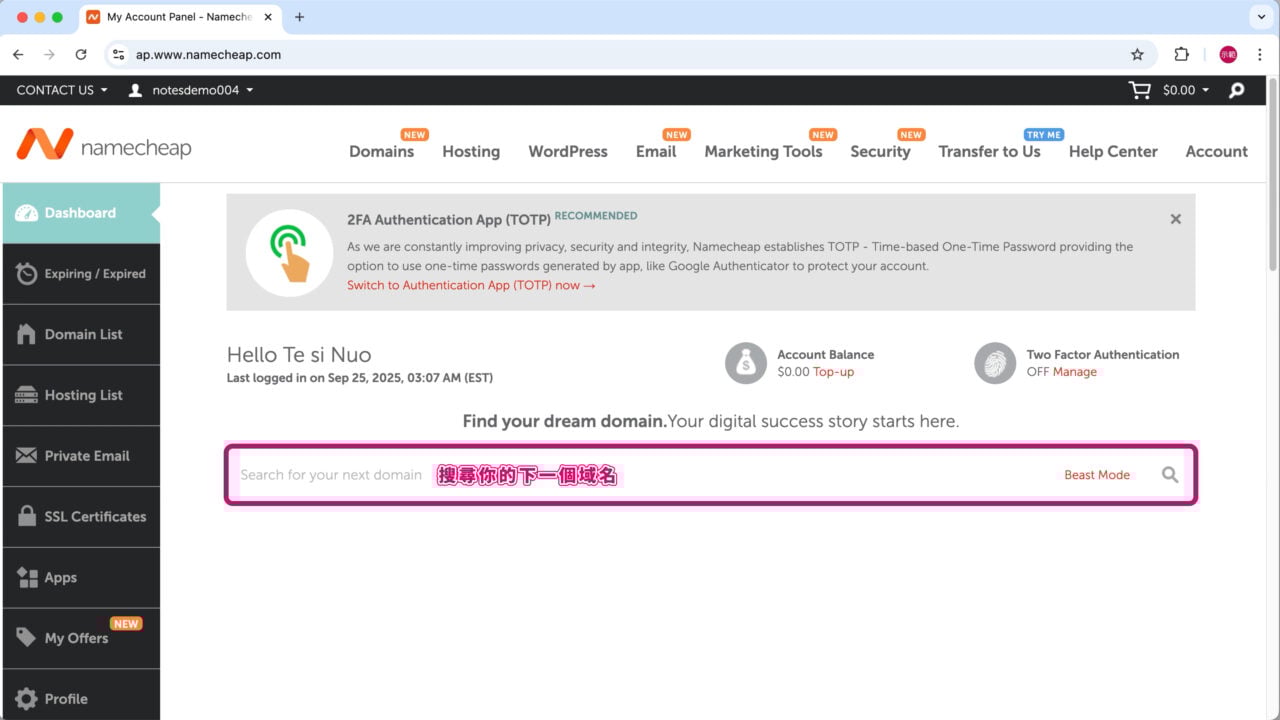Image resolution: width=1280 pixels, height=720 pixels.
Task: Dismiss the 2FA banner with the X
Action: click(1175, 219)
